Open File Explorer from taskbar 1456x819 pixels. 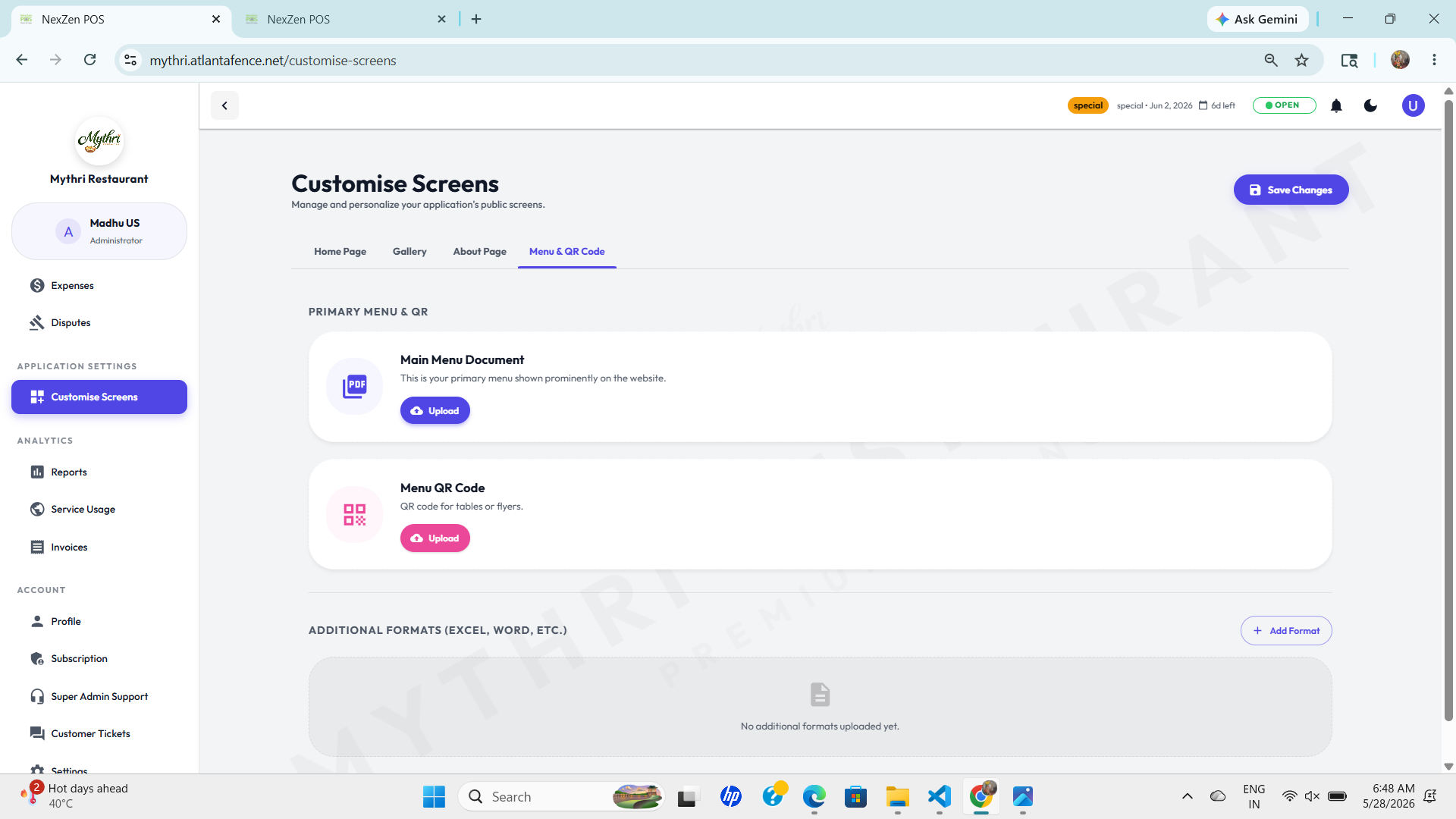(x=897, y=796)
